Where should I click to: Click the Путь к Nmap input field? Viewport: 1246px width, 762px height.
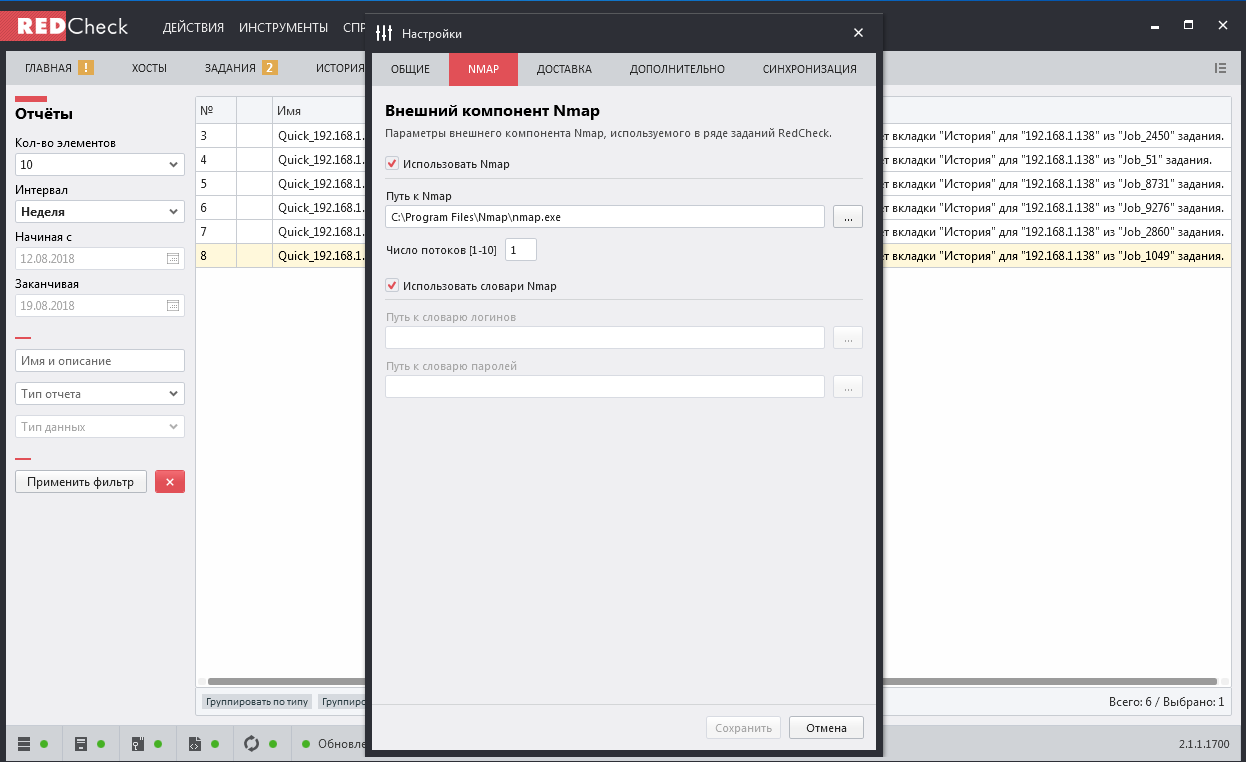(x=605, y=216)
